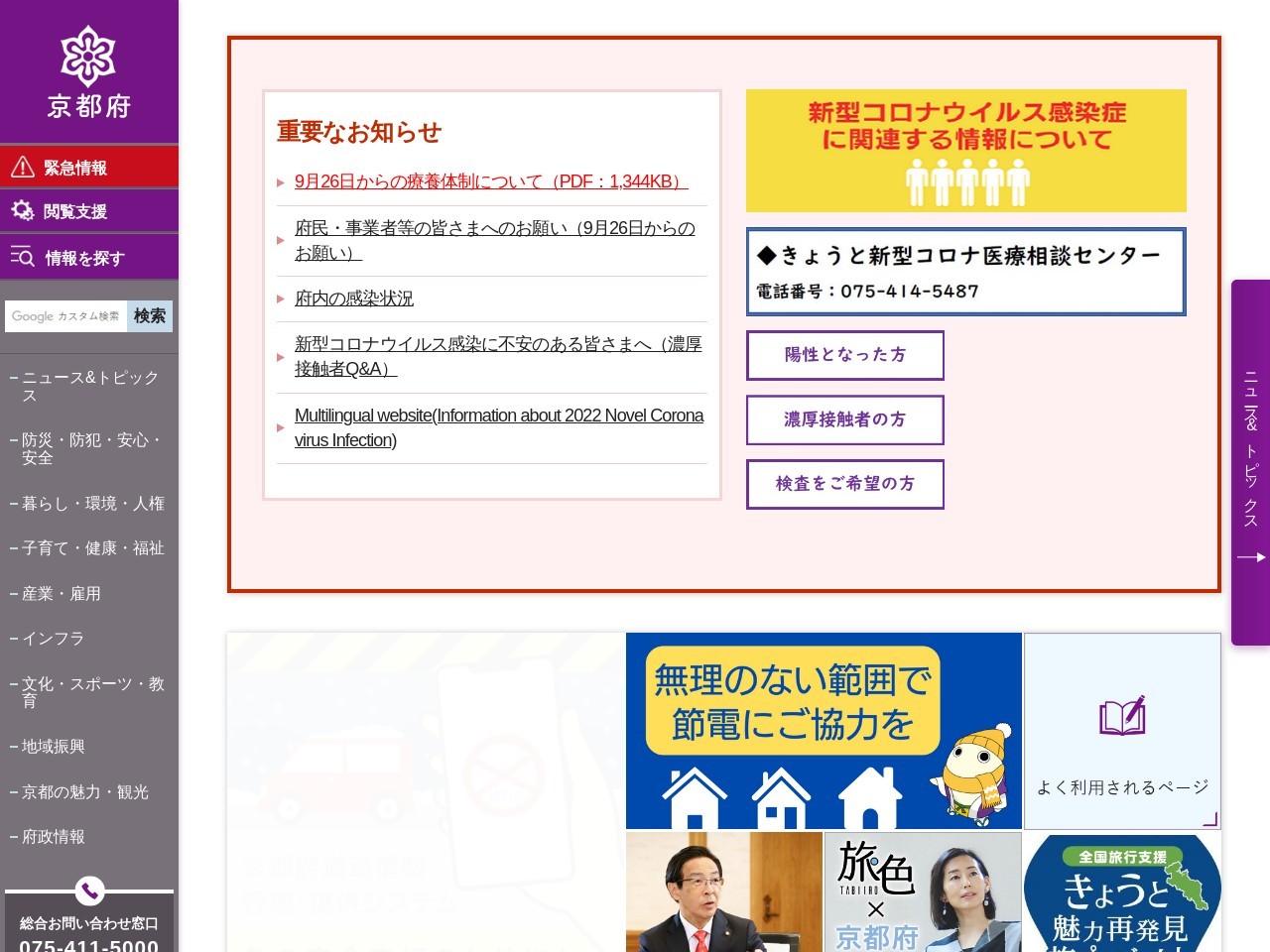The height and width of the screenshot is (952, 1270).
Task: Open 新型コロナウイルス感染に不安のある皆さまへ link
Action: 498,357
